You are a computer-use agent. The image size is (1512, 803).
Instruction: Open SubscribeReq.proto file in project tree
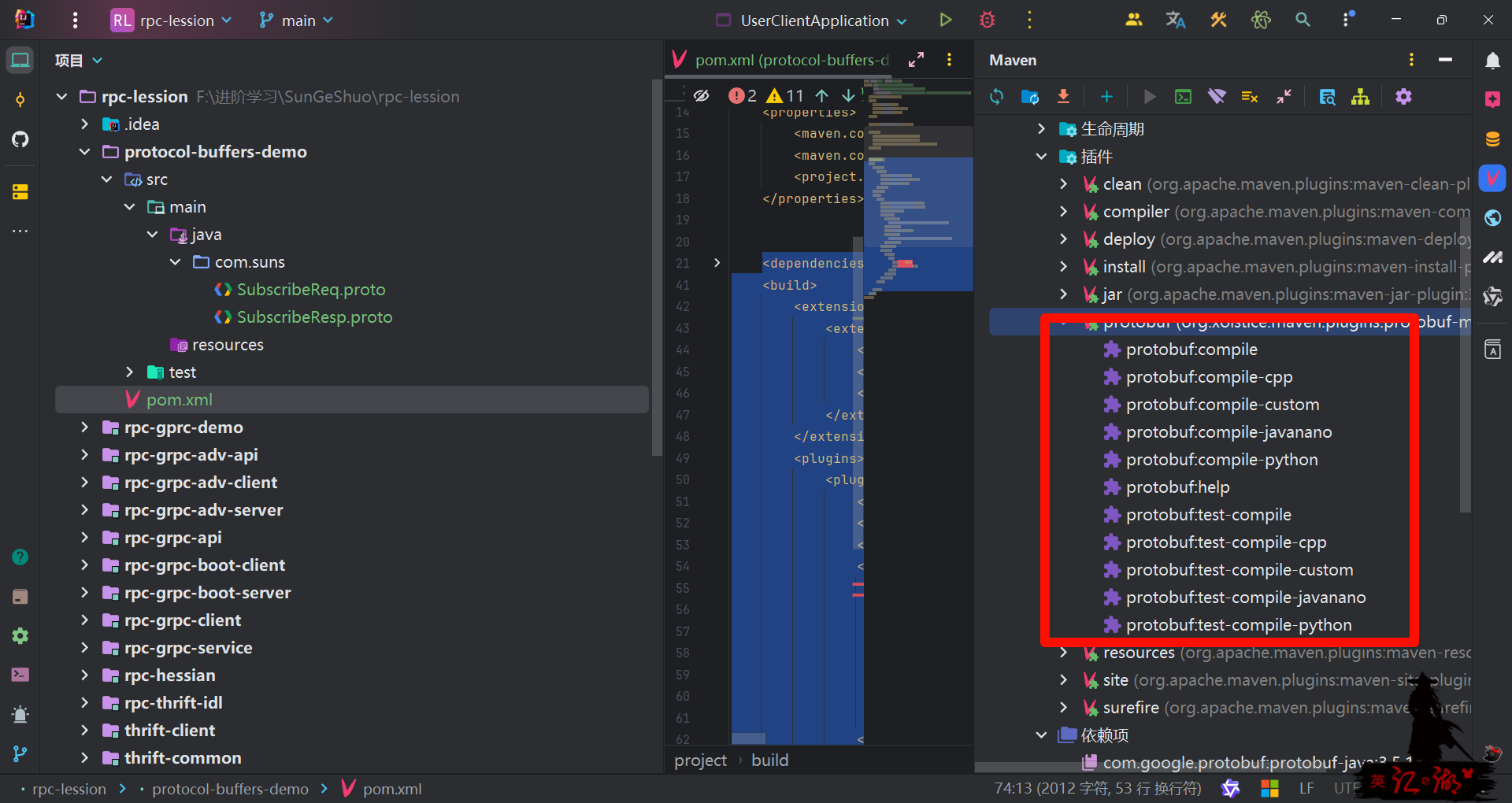click(x=310, y=290)
